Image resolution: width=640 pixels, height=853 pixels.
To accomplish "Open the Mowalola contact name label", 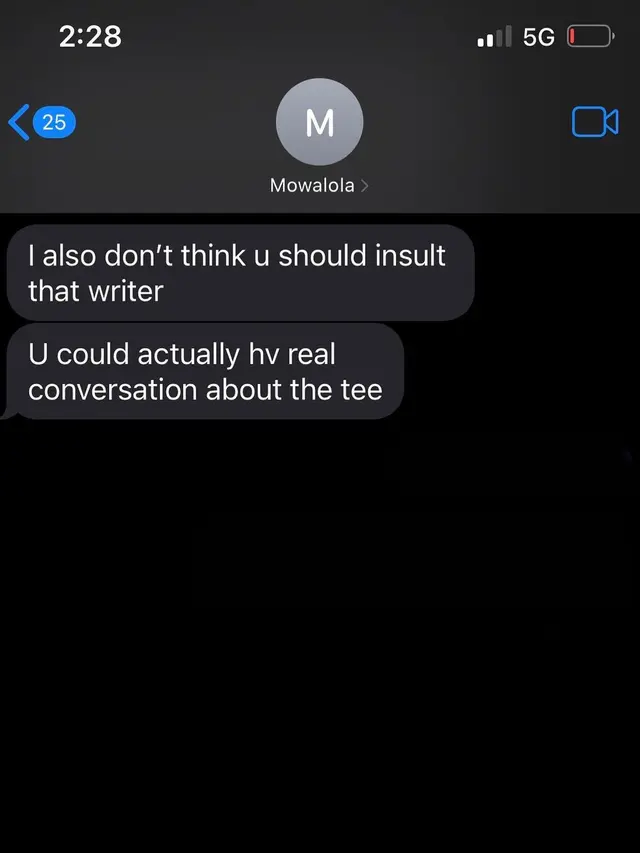I will click(312, 186).
